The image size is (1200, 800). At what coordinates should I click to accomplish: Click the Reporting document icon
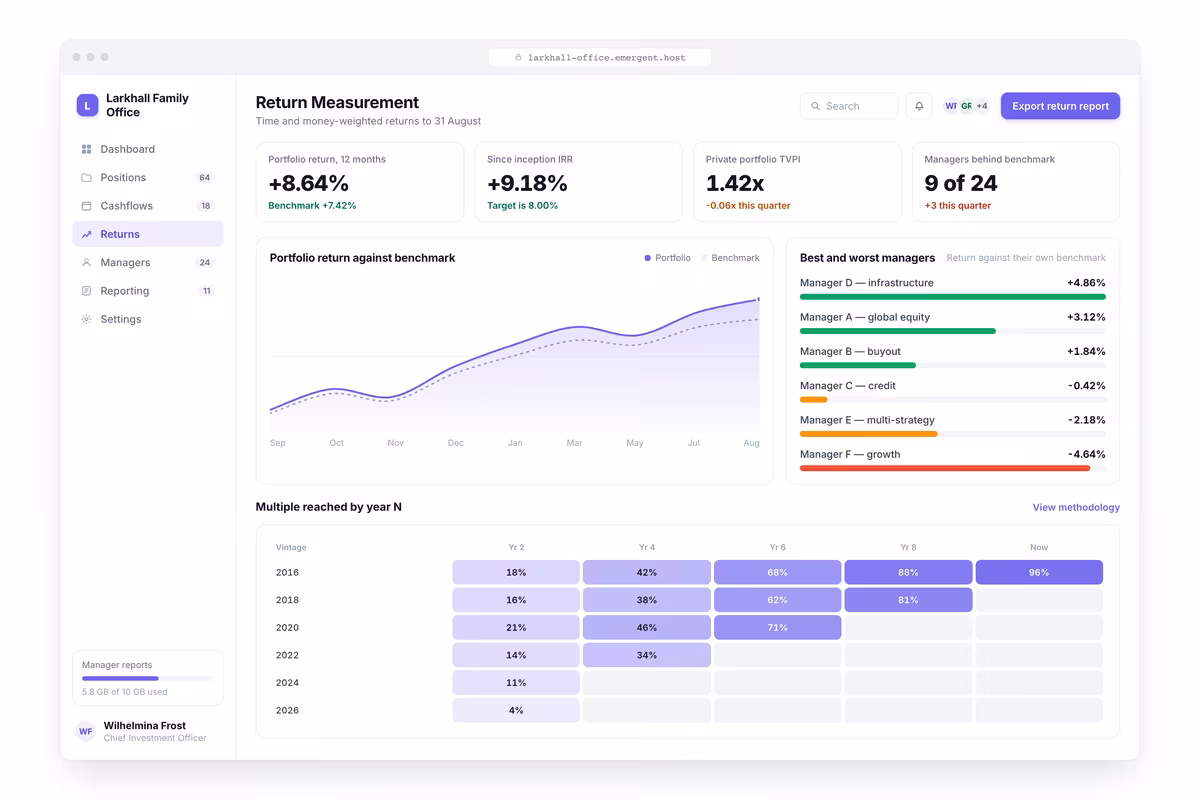click(x=86, y=291)
